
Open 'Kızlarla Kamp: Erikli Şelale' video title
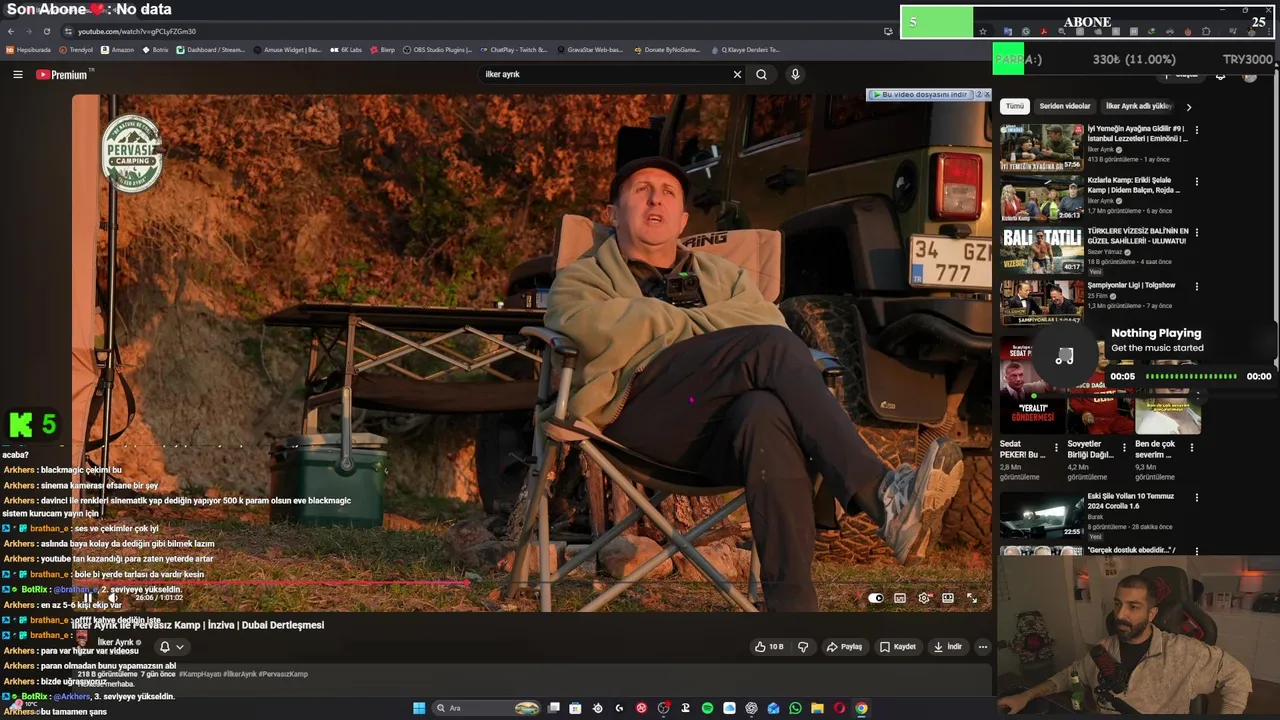point(1134,185)
